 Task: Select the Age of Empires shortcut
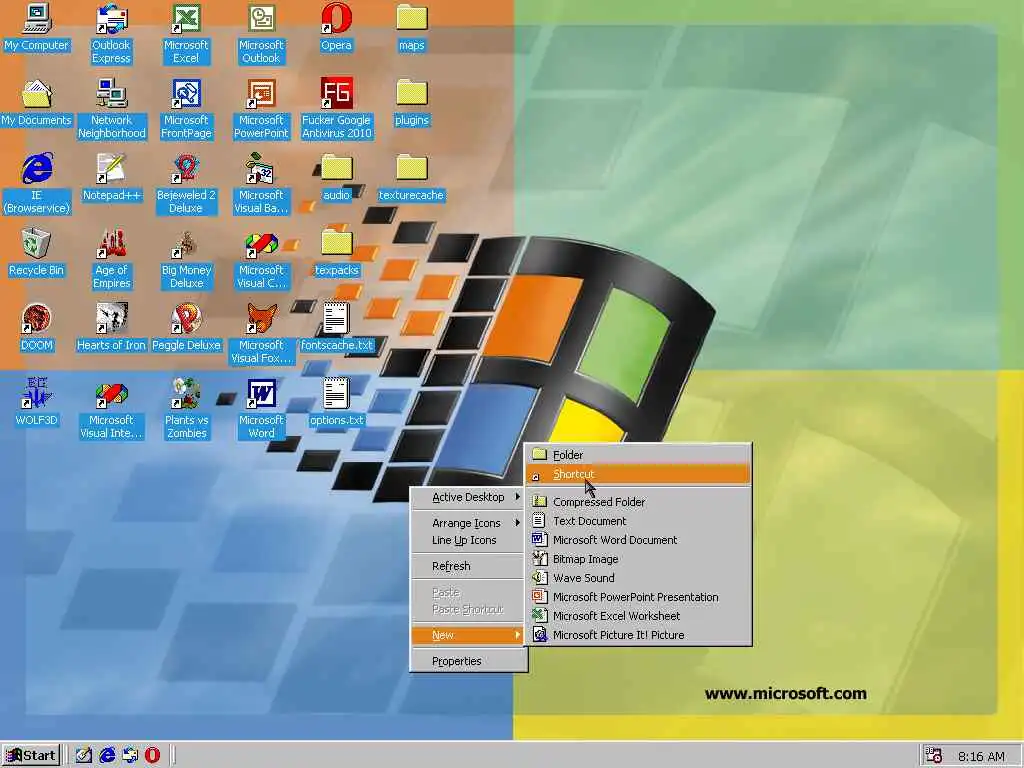tap(111, 259)
